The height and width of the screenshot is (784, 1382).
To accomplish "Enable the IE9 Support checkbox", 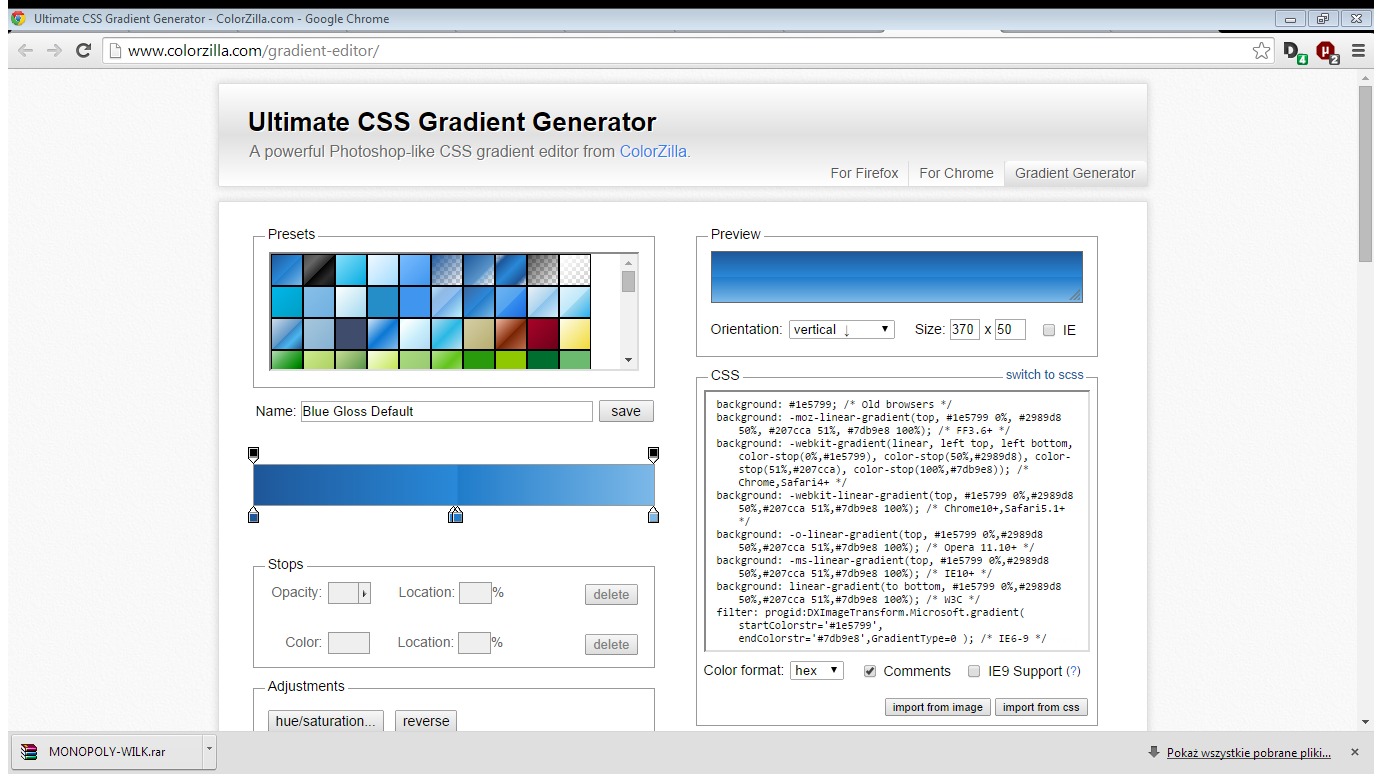I will click(974, 671).
